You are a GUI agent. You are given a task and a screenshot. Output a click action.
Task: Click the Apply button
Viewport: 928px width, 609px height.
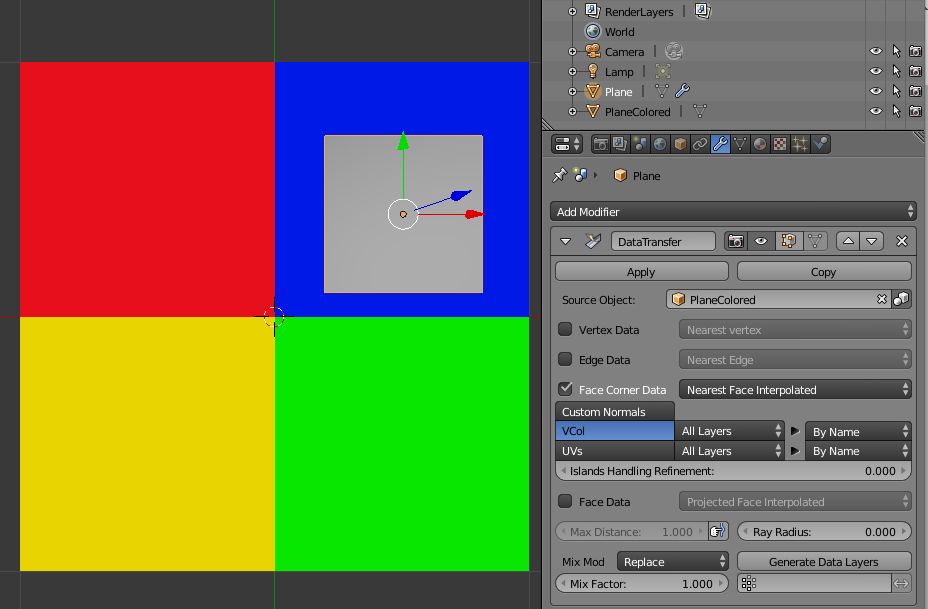[642, 272]
